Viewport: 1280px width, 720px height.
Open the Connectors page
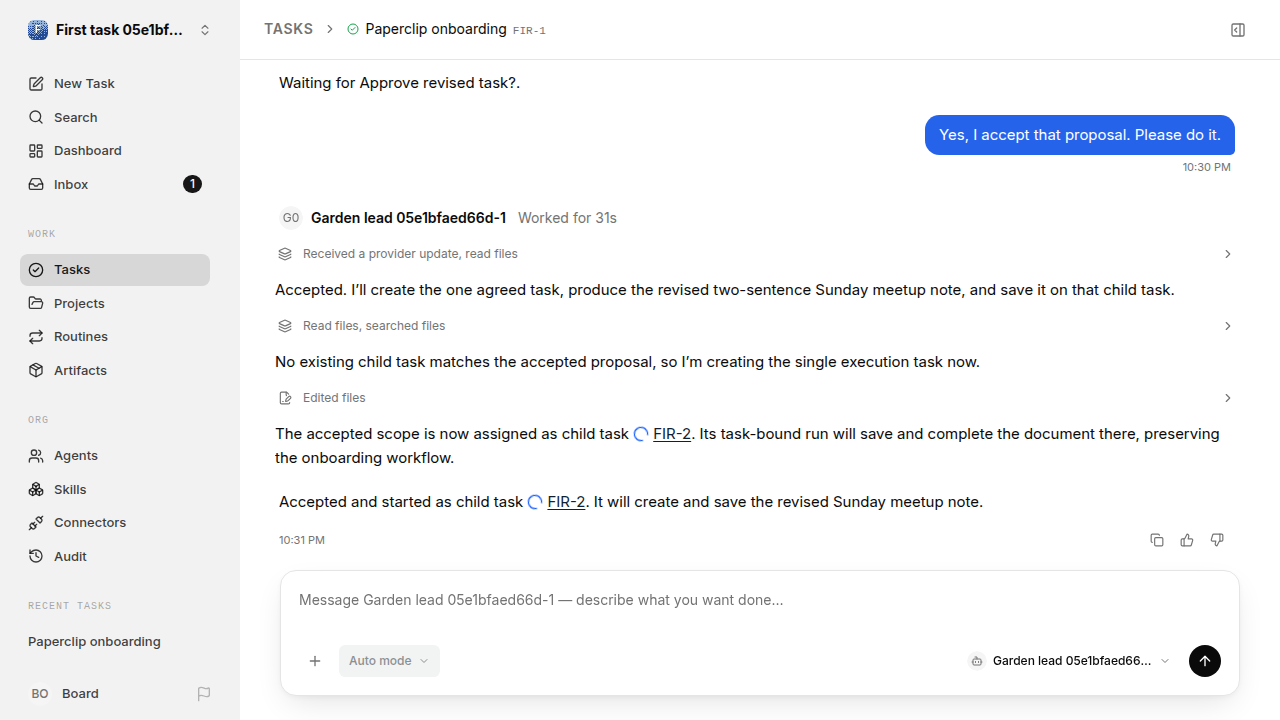point(115,523)
